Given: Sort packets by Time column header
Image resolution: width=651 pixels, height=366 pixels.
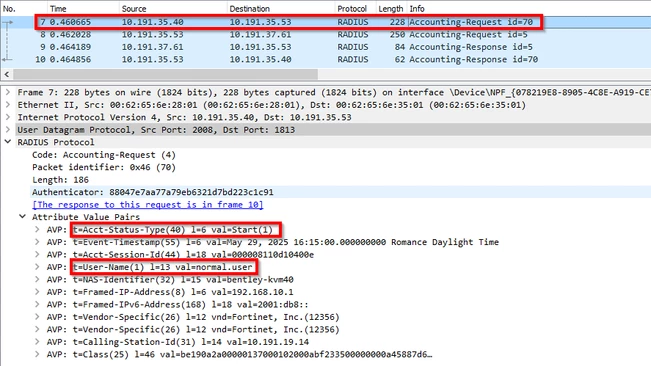Looking at the screenshot, I should click(x=58, y=9).
